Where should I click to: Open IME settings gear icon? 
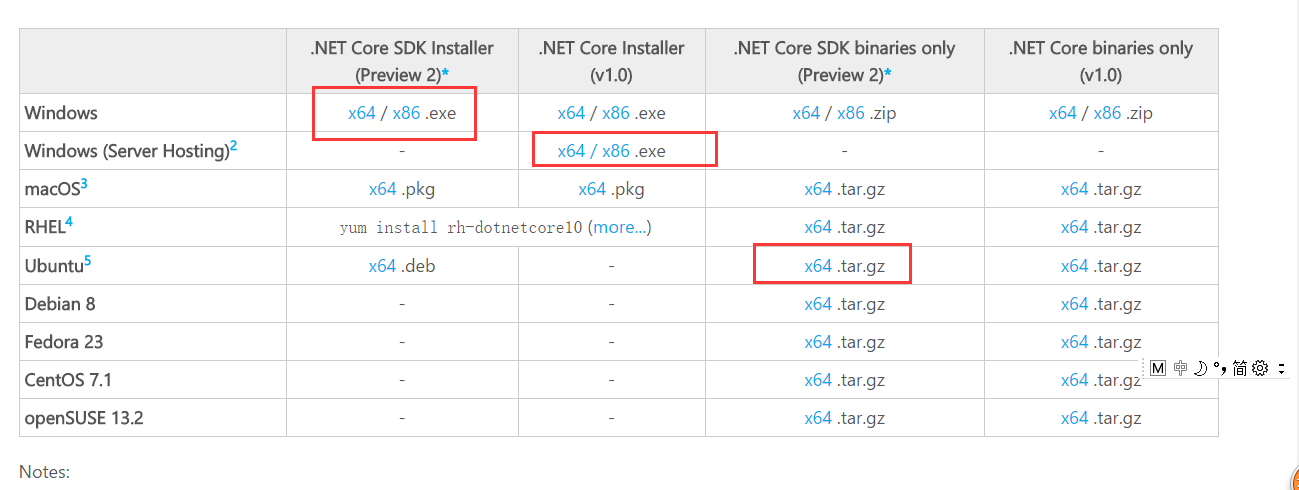(1260, 368)
